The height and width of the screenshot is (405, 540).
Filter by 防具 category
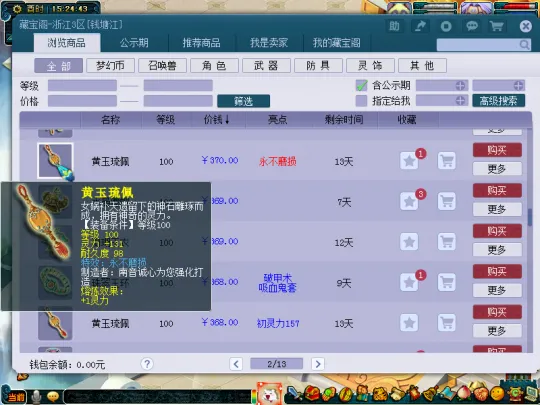coord(319,65)
